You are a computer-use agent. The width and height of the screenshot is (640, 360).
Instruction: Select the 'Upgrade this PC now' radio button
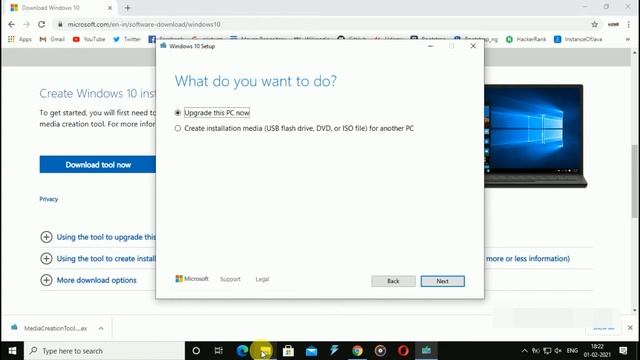[x=178, y=113]
